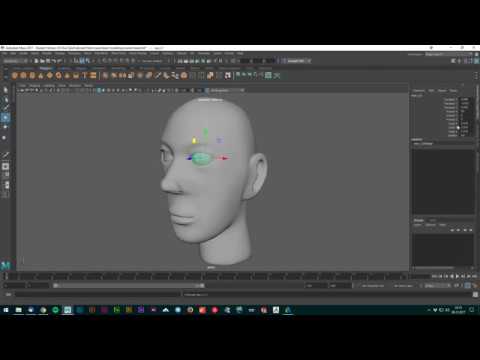The image size is (480, 360).
Task: Open the shelf options gear menu
Action: coord(5,76)
